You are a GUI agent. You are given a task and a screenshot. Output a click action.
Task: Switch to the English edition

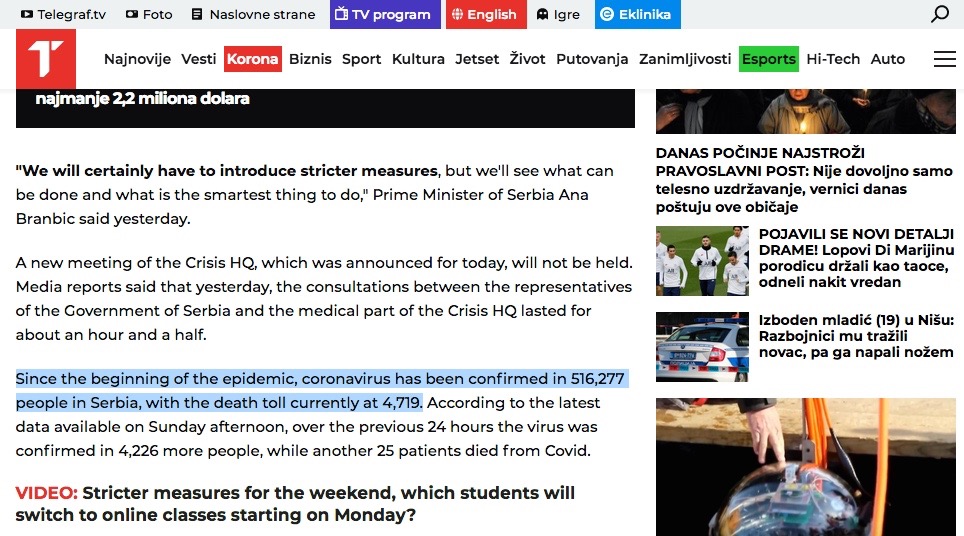tap(485, 14)
